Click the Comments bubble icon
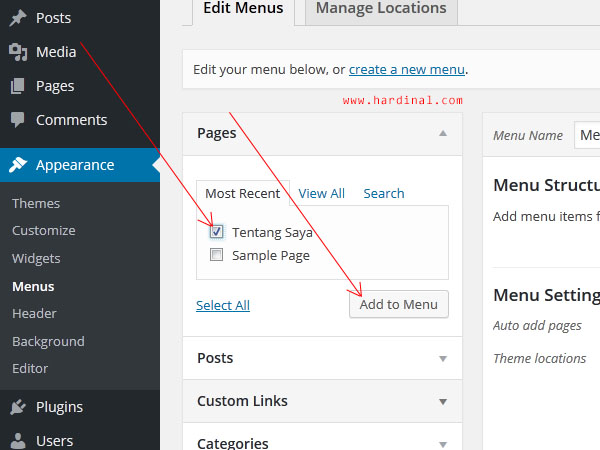 (18, 120)
